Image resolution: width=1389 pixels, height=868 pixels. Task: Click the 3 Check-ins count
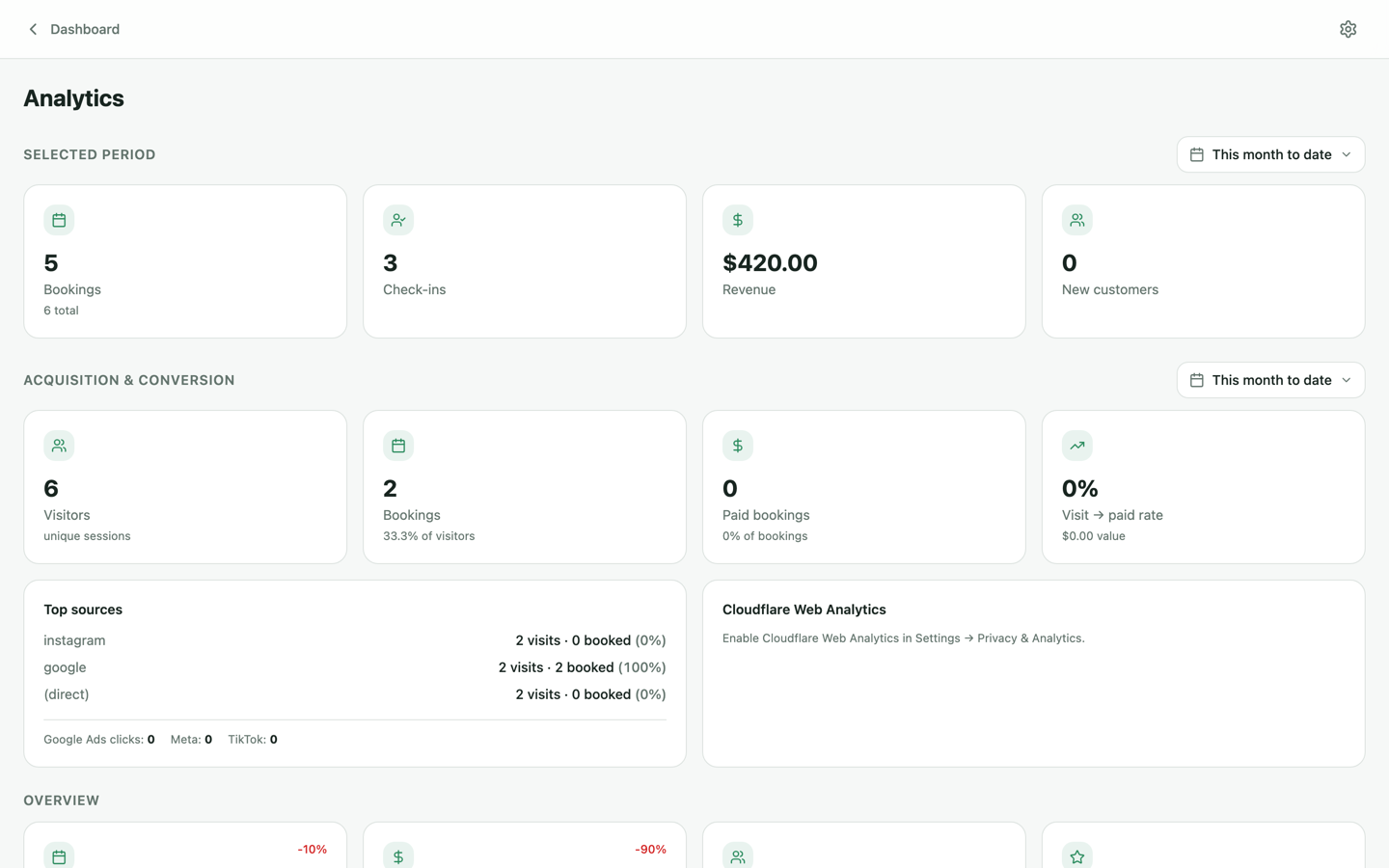click(x=391, y=262)
